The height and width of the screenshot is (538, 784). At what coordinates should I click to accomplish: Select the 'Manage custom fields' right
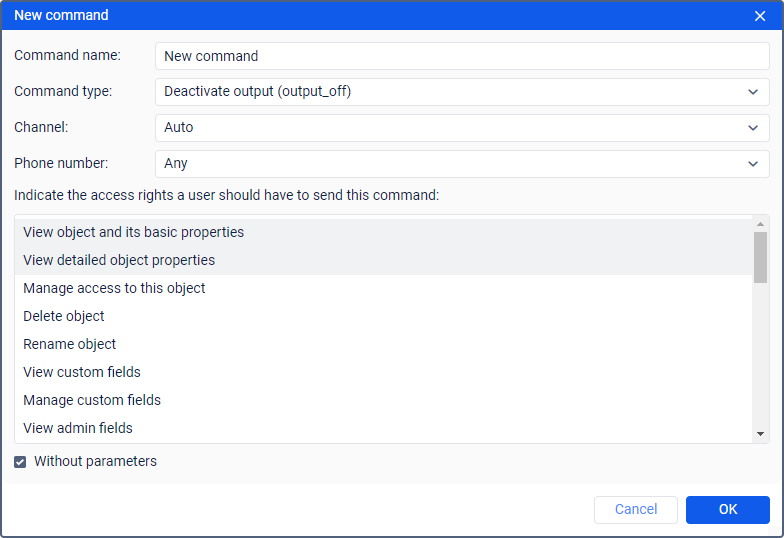click(x=92, y=400)
